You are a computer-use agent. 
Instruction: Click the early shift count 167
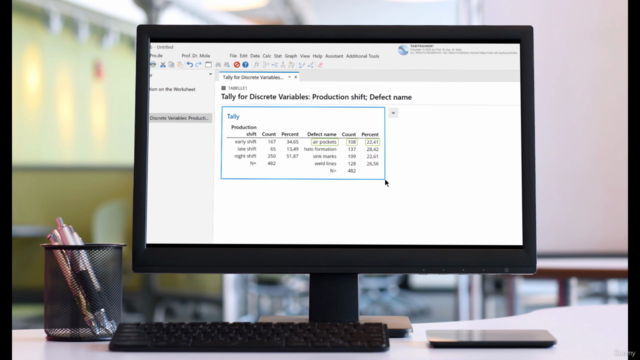click(x=271, y=142)
